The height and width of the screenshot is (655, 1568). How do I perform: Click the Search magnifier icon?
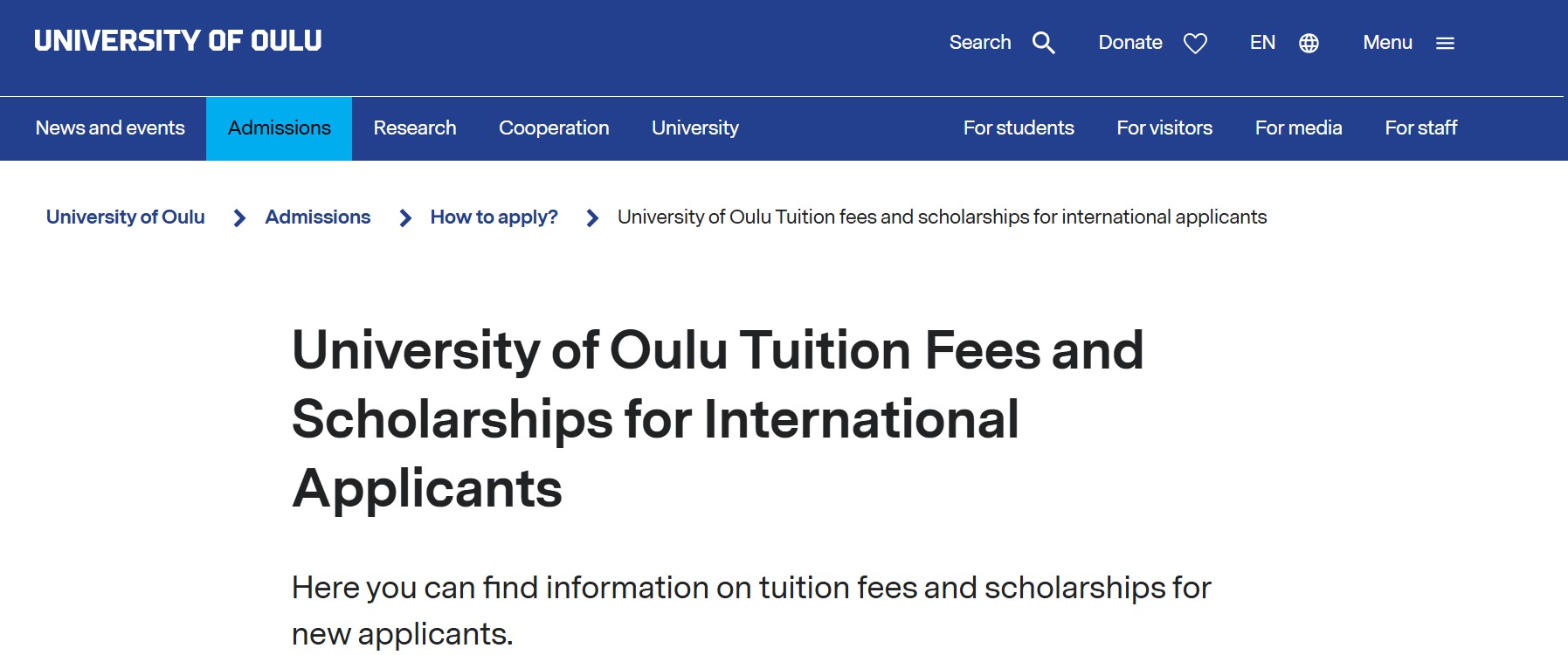1043,42
